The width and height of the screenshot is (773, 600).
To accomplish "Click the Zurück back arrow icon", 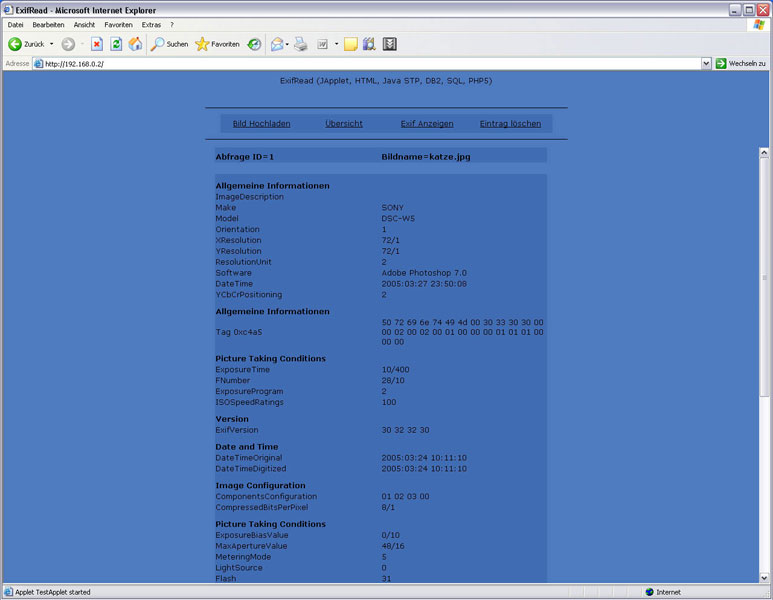I will [x=15, y=44].
